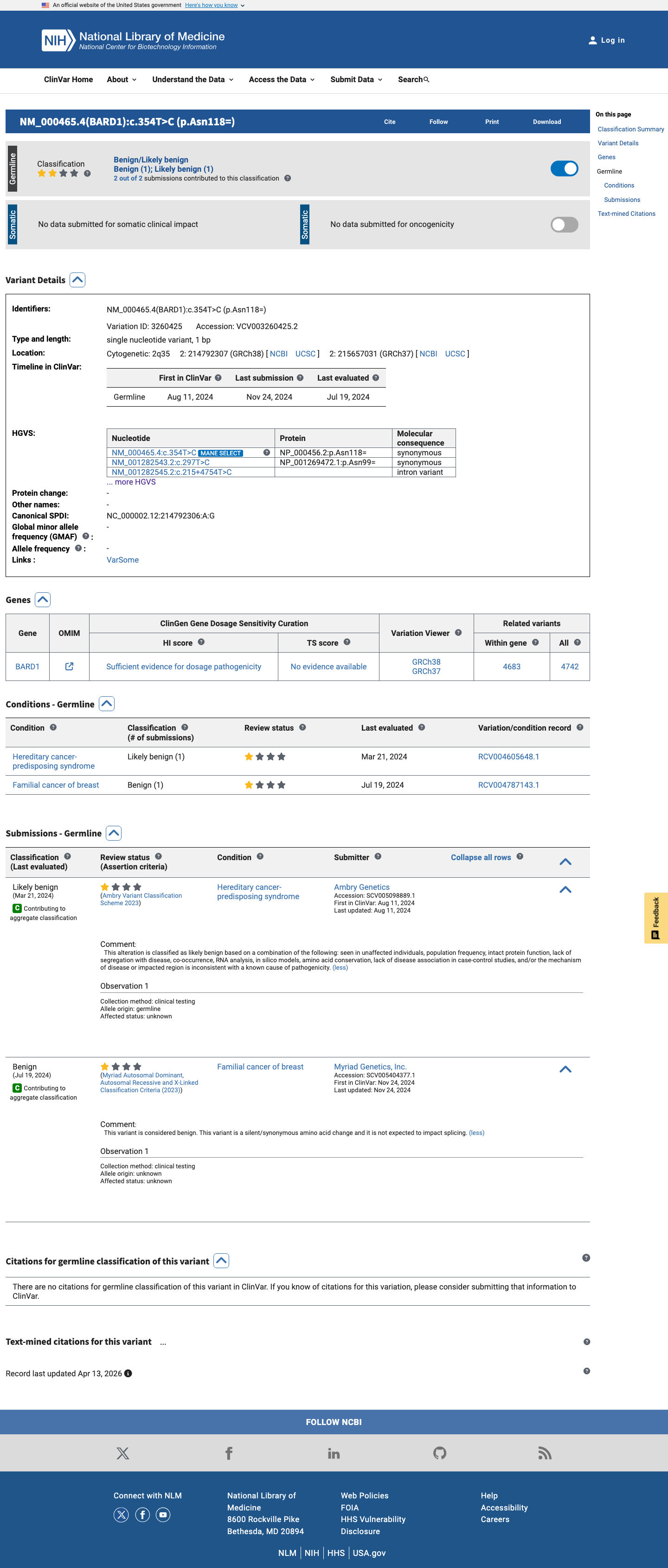Screen dimensions: 668x1568
Task: Open RCV004605648.1 condition record
Action: 508,757
